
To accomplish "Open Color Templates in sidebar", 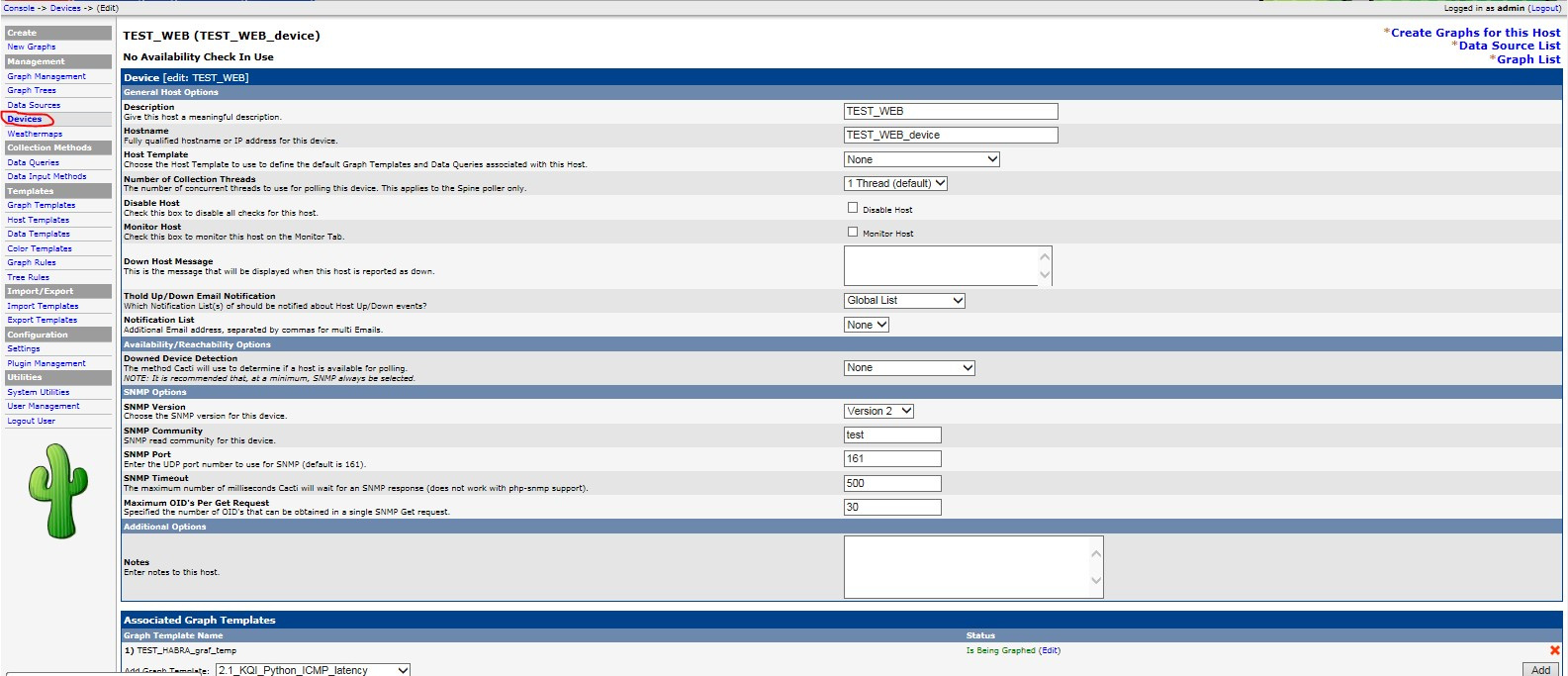I will pos(40,248).
